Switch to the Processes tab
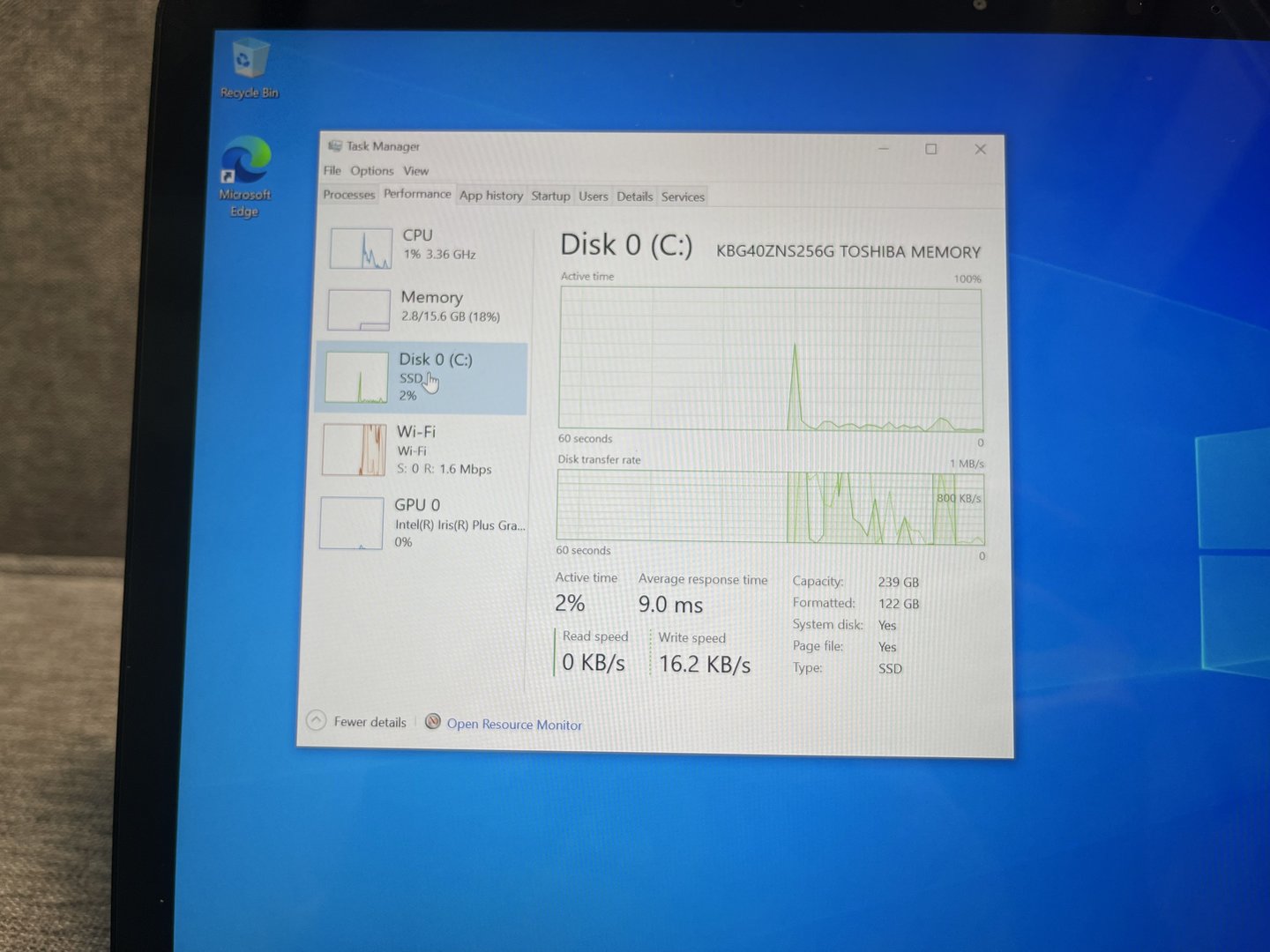Viewport: 1270px width, 952px height. (x=348, y=195)
